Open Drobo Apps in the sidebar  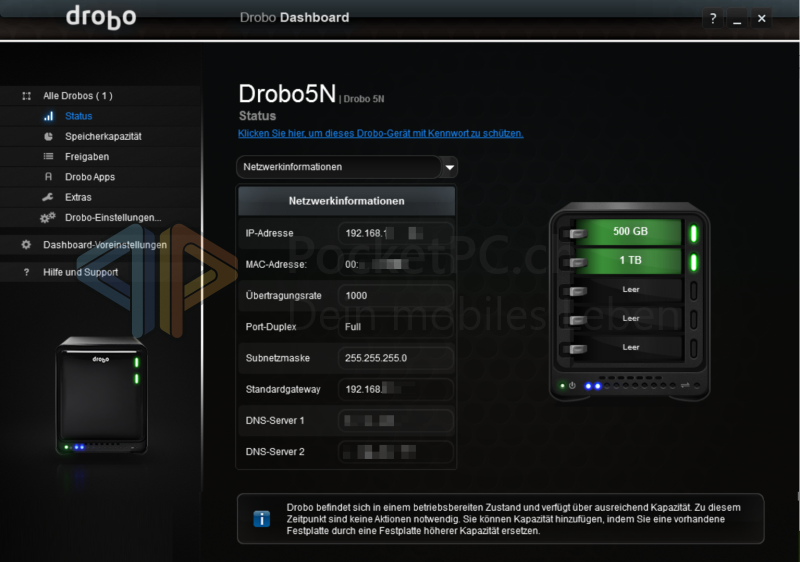click(90, 177)
